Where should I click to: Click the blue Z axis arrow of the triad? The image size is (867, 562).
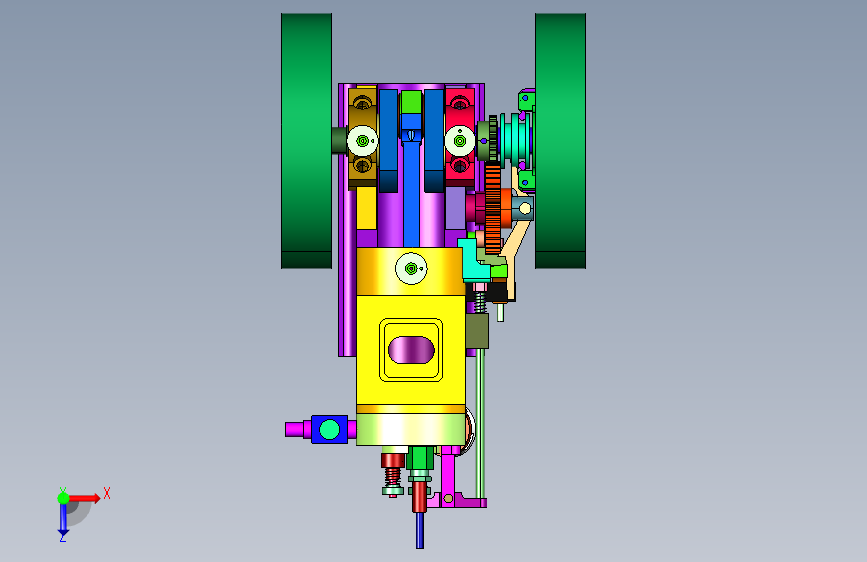(63, 520)
